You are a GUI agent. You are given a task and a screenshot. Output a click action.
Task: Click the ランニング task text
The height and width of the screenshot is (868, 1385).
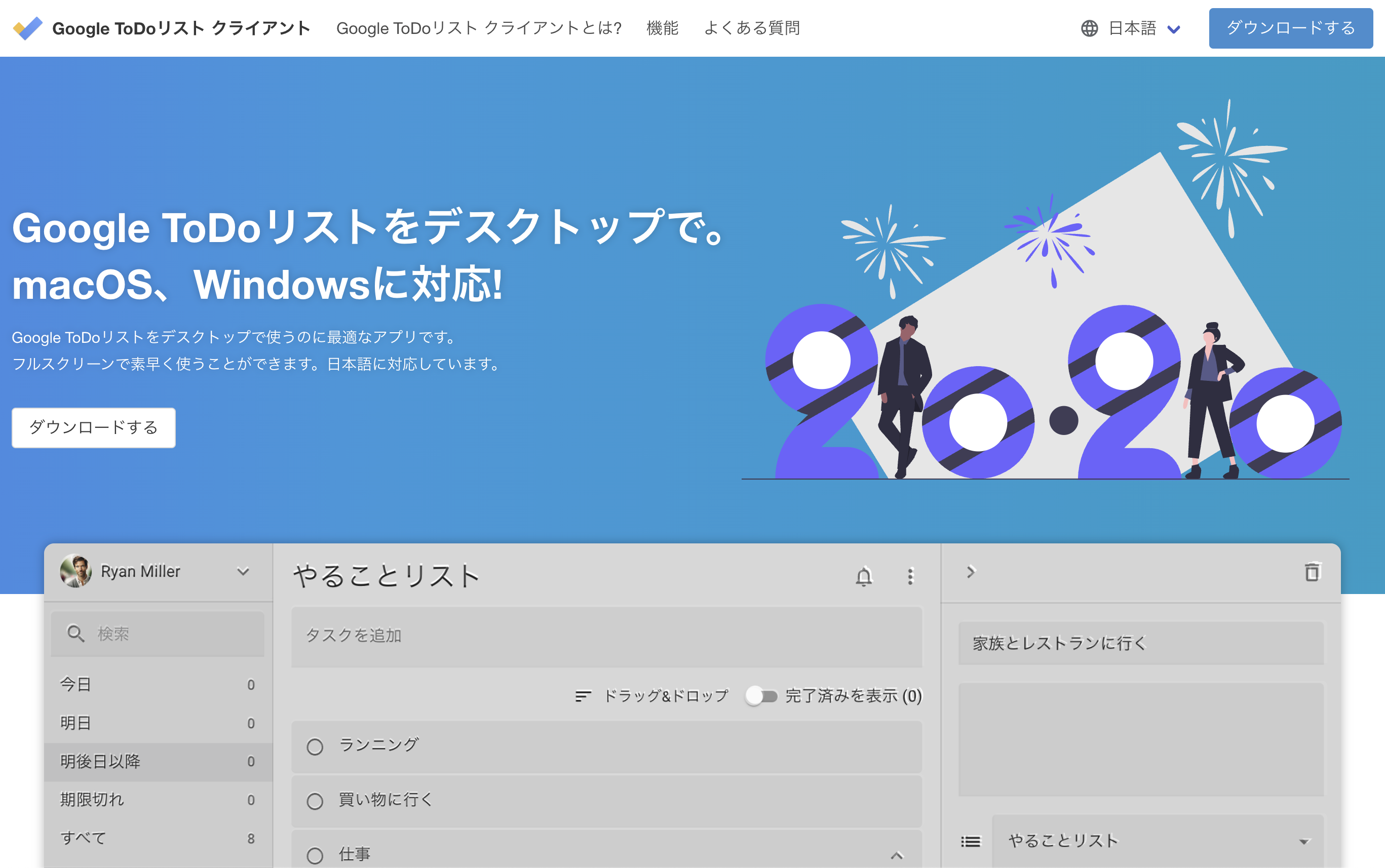click(378, 744)
